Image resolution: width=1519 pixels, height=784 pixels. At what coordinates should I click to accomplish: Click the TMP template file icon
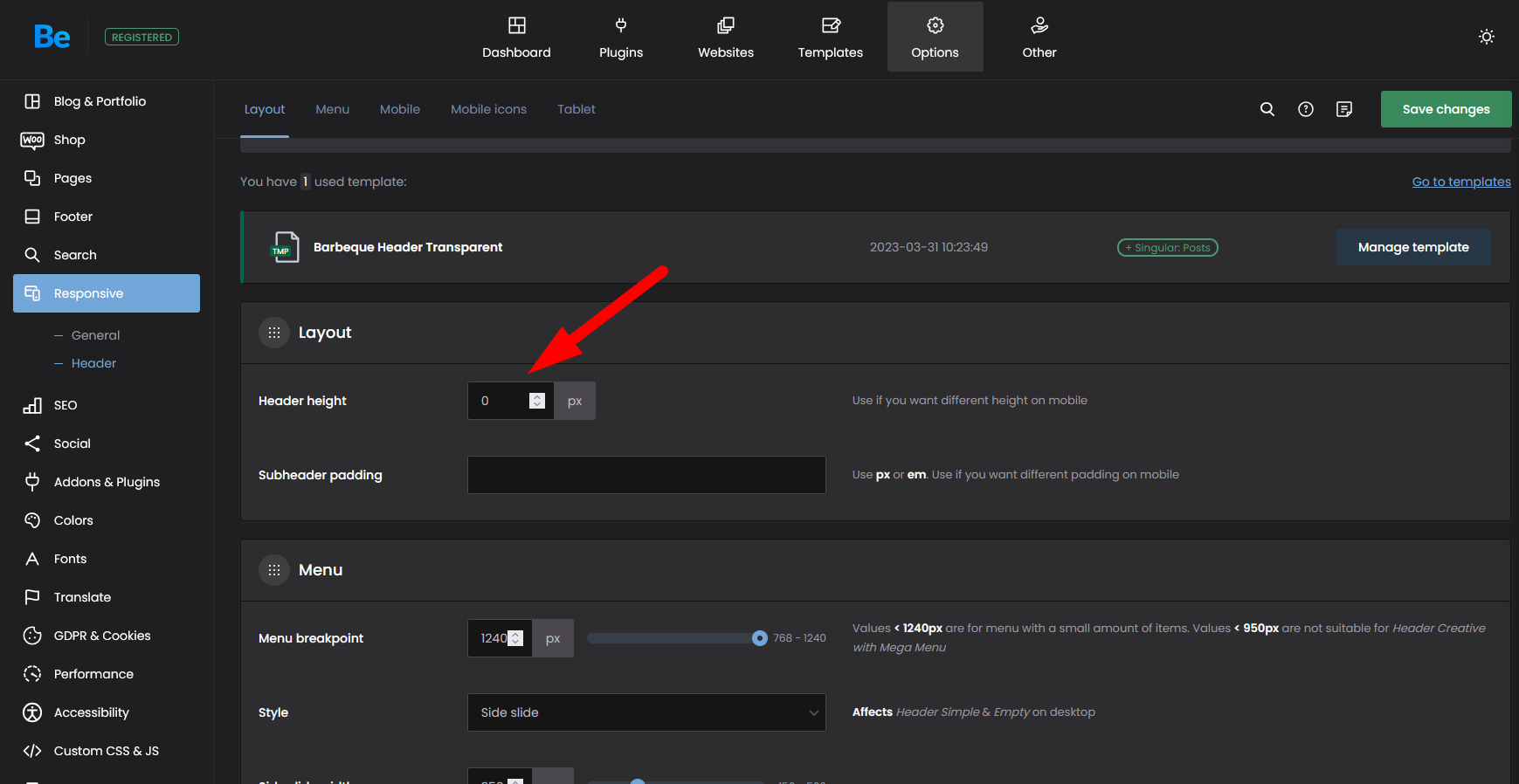coord(286,247)
